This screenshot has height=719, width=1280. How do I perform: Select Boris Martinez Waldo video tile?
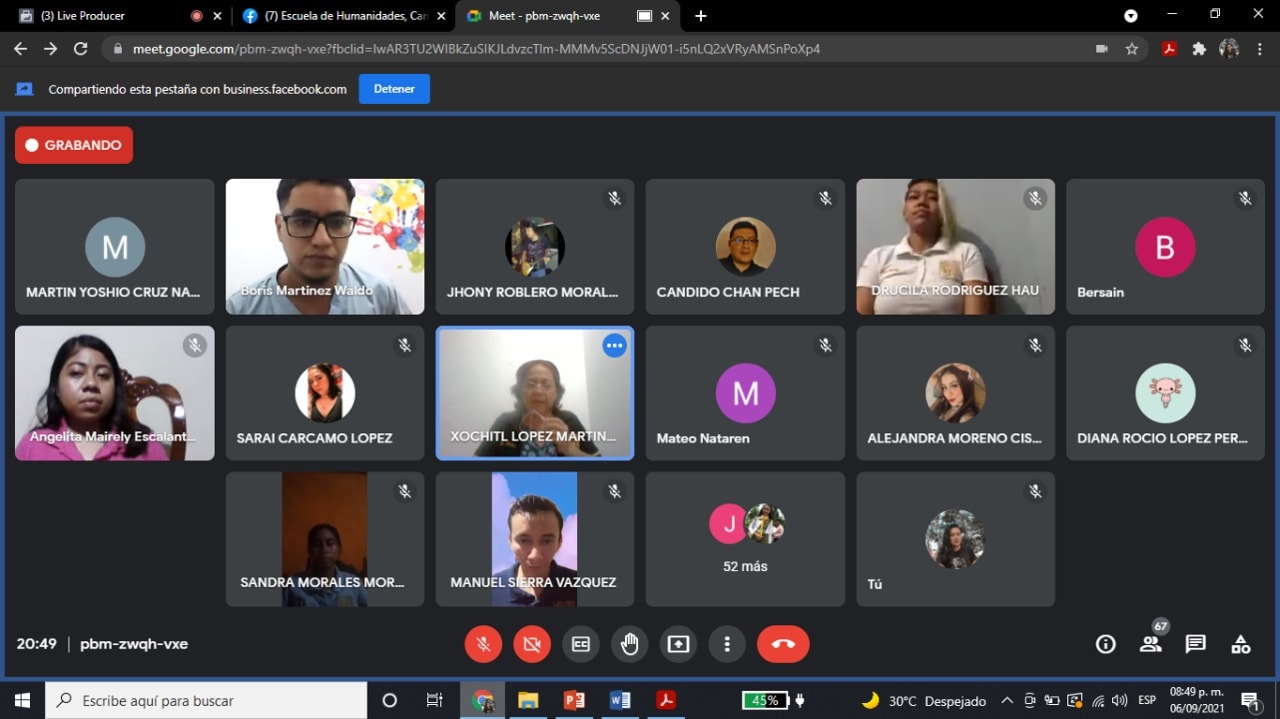coord(325,247)
